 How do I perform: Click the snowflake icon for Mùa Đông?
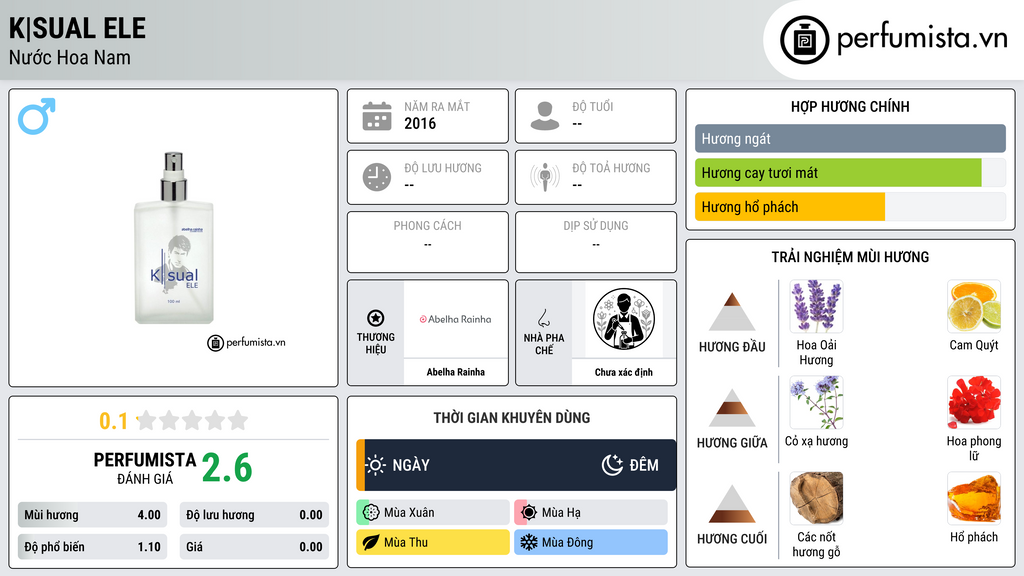[x=529, y=542]
